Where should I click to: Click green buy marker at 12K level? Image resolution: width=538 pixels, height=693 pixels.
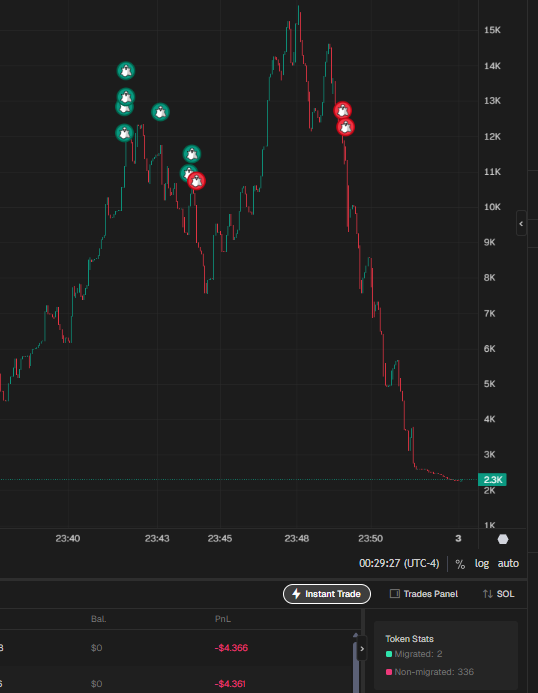pos(124,133)
